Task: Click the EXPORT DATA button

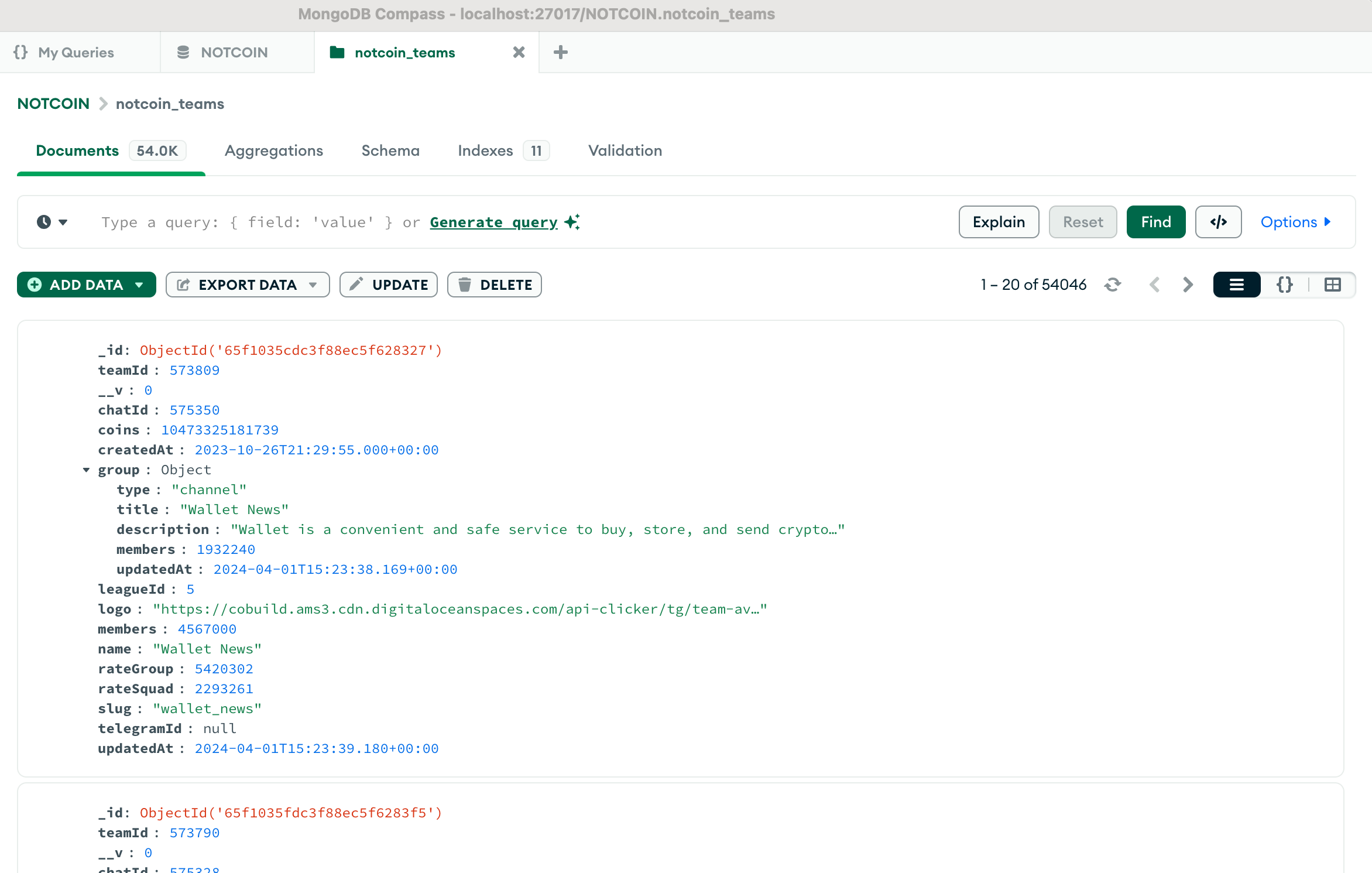Action: [248, 285]
